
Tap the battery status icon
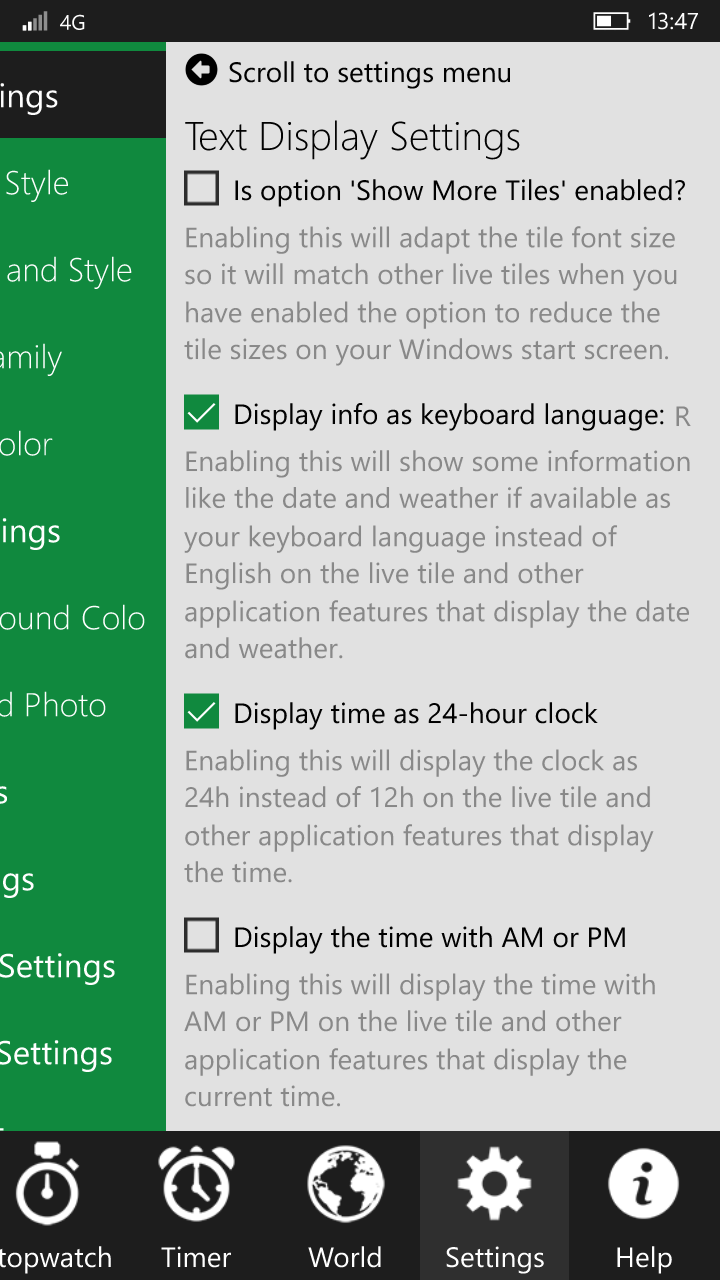612,21
